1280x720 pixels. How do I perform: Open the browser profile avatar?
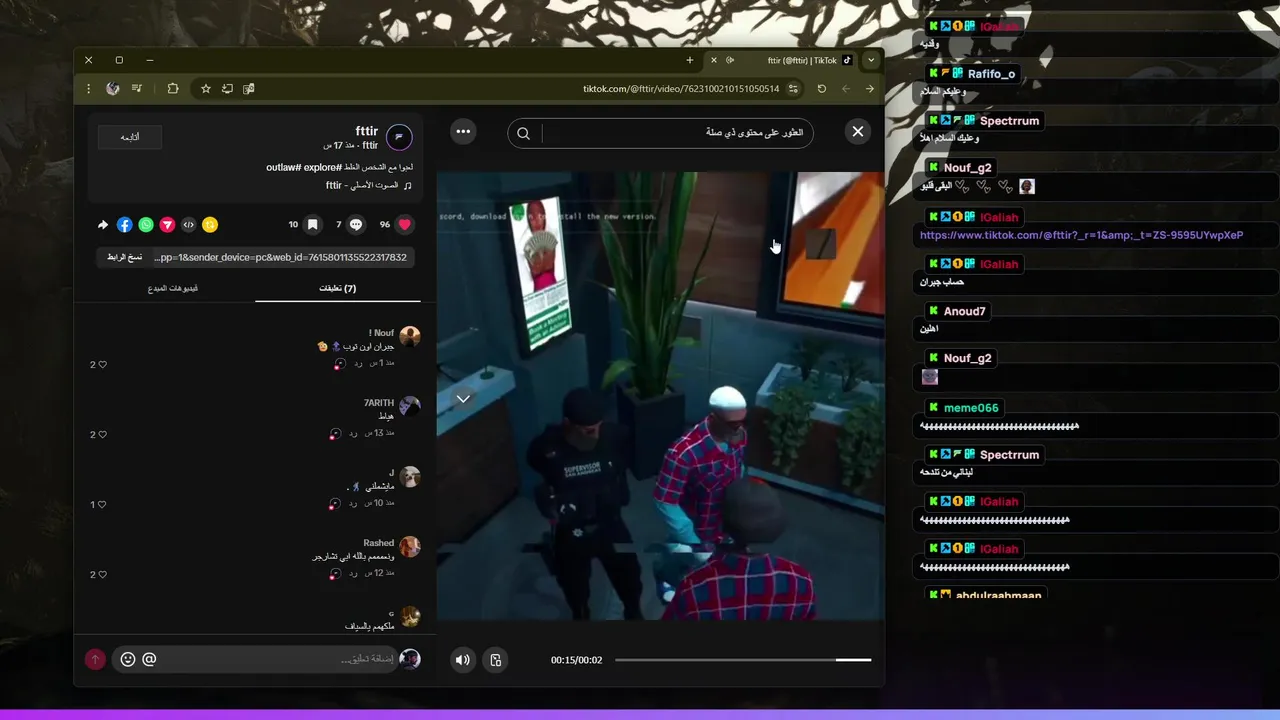(113, 89)
